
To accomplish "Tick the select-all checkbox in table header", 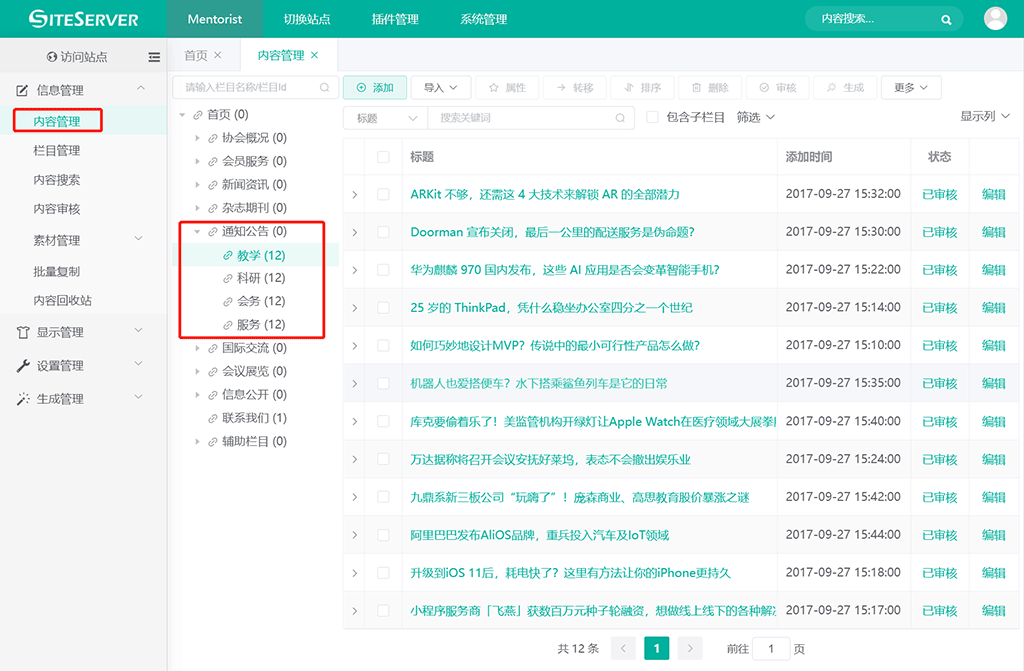I will pyautogui.click(x=383, y=157).
